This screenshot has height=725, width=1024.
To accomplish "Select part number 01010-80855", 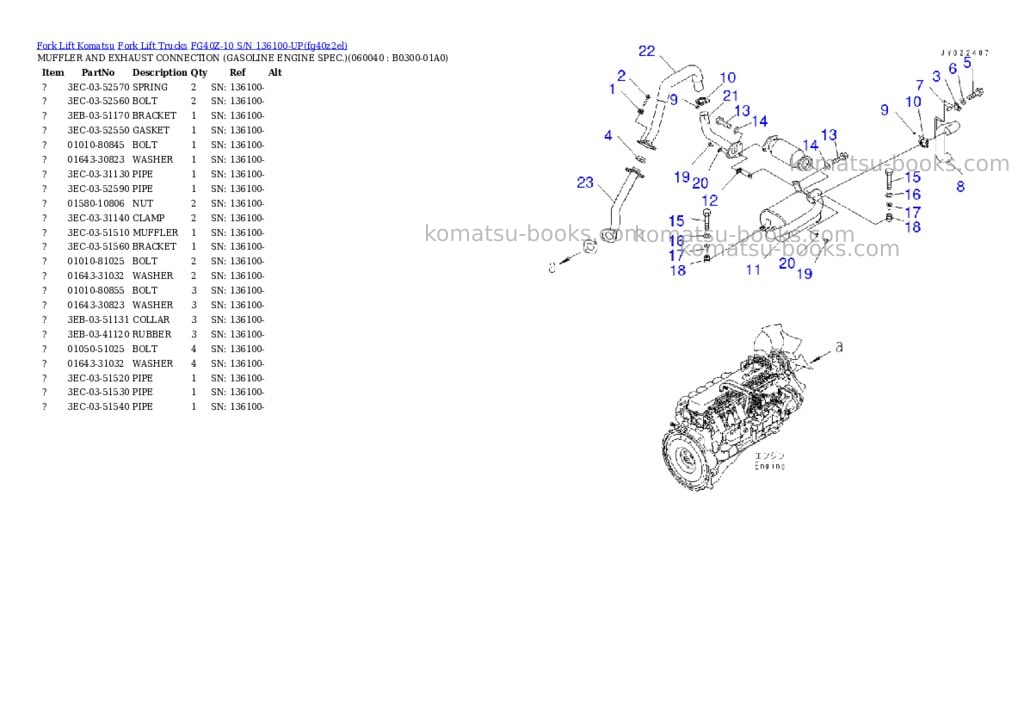I will point(95,291).
